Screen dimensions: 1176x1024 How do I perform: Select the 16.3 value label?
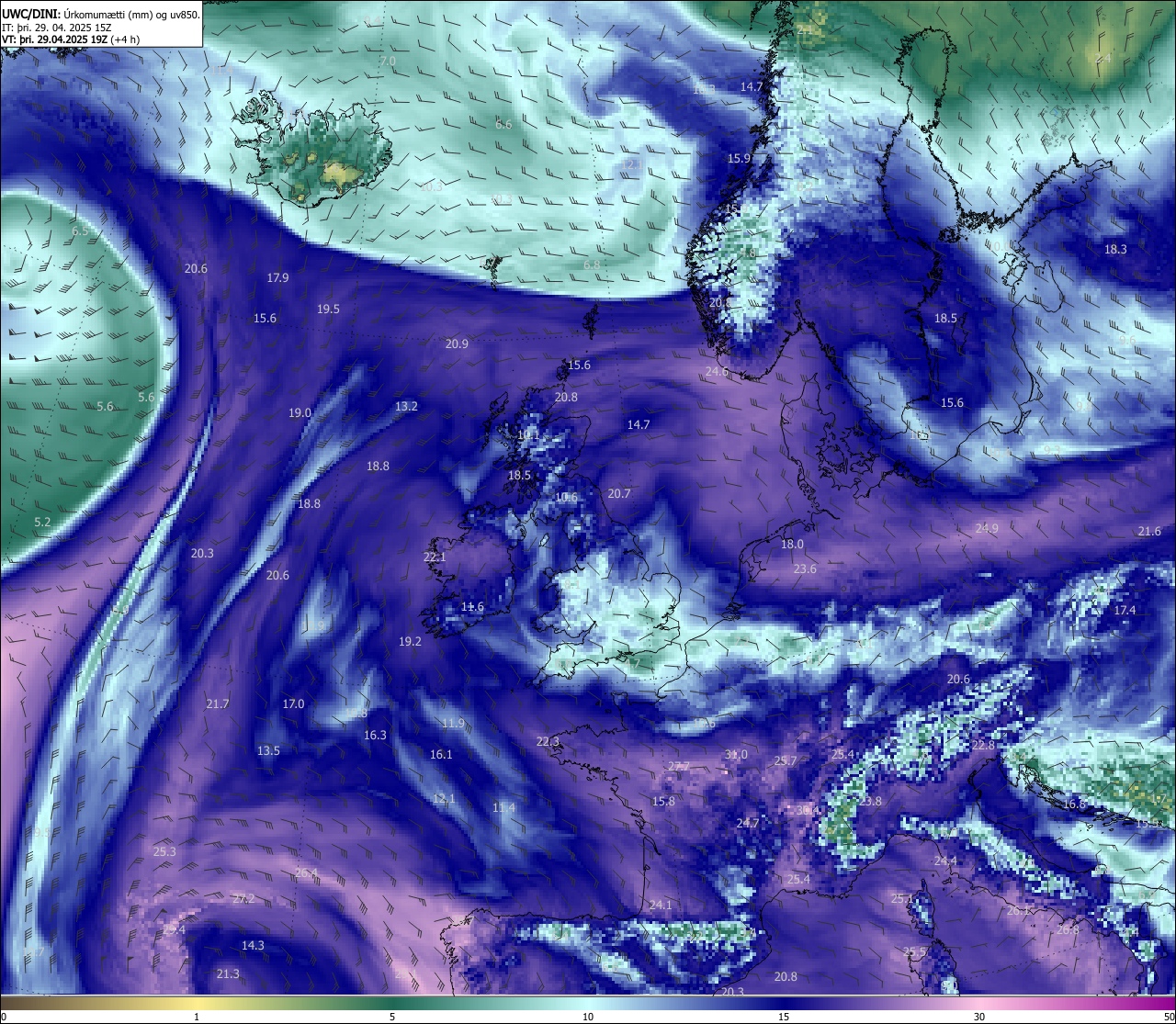coord(375,735)
